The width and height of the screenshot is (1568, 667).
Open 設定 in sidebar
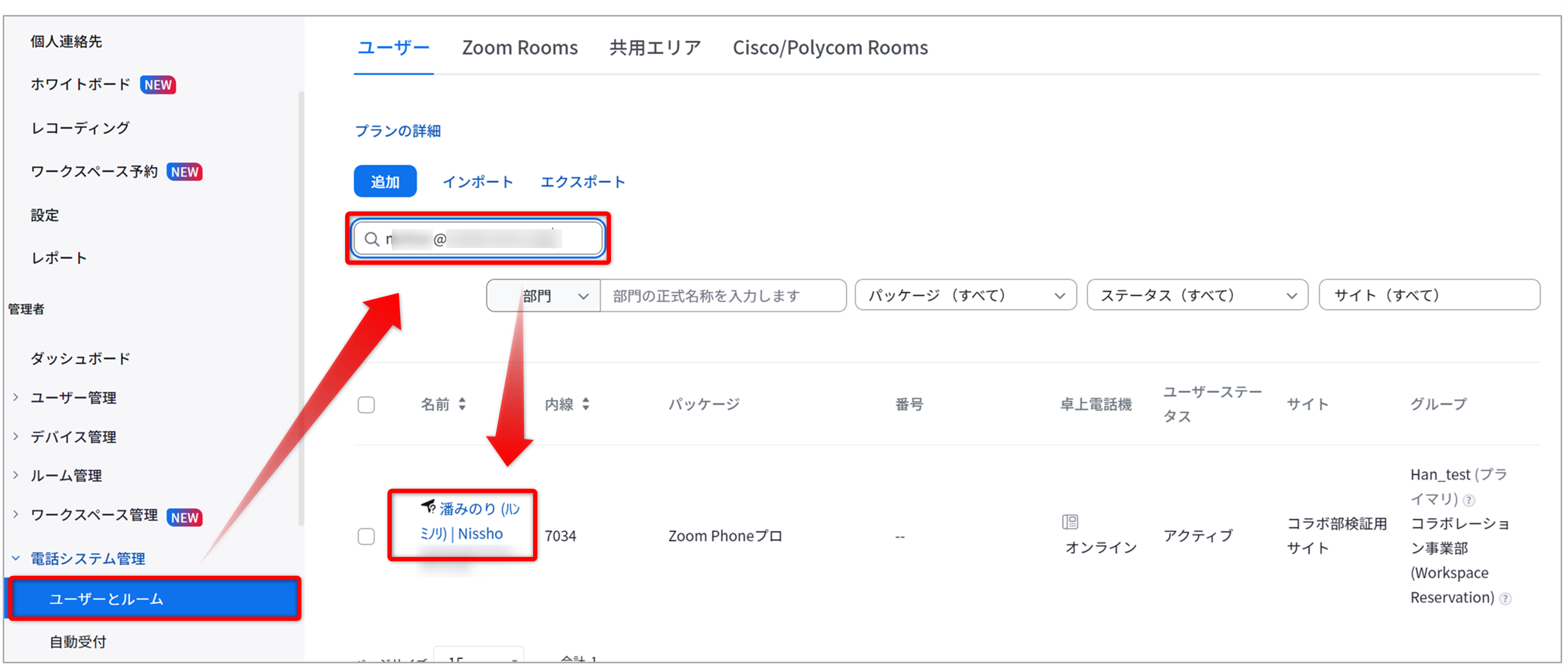[x=45, y=215]
